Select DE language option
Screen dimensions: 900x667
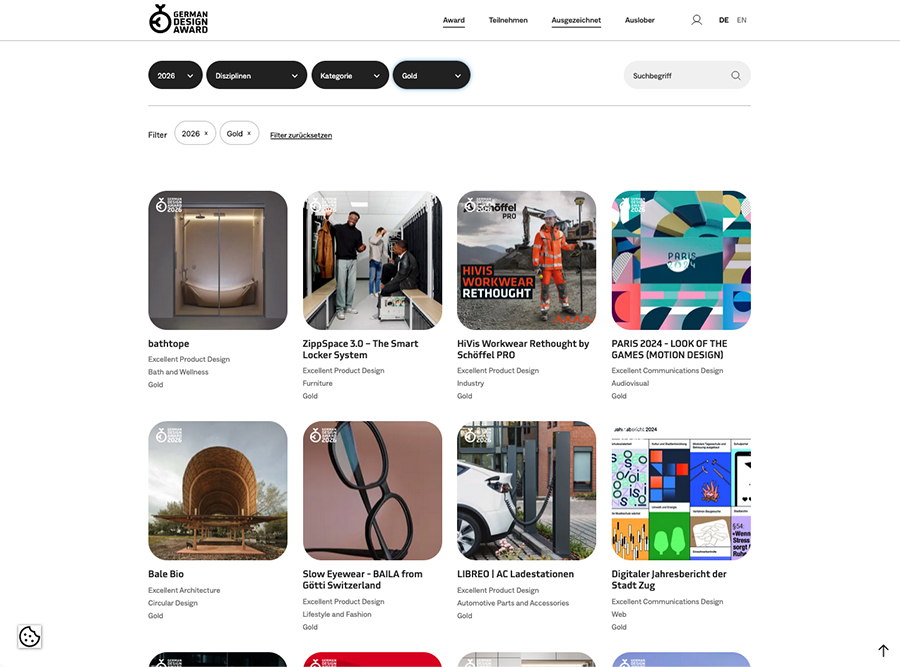[x=724, y=20]
